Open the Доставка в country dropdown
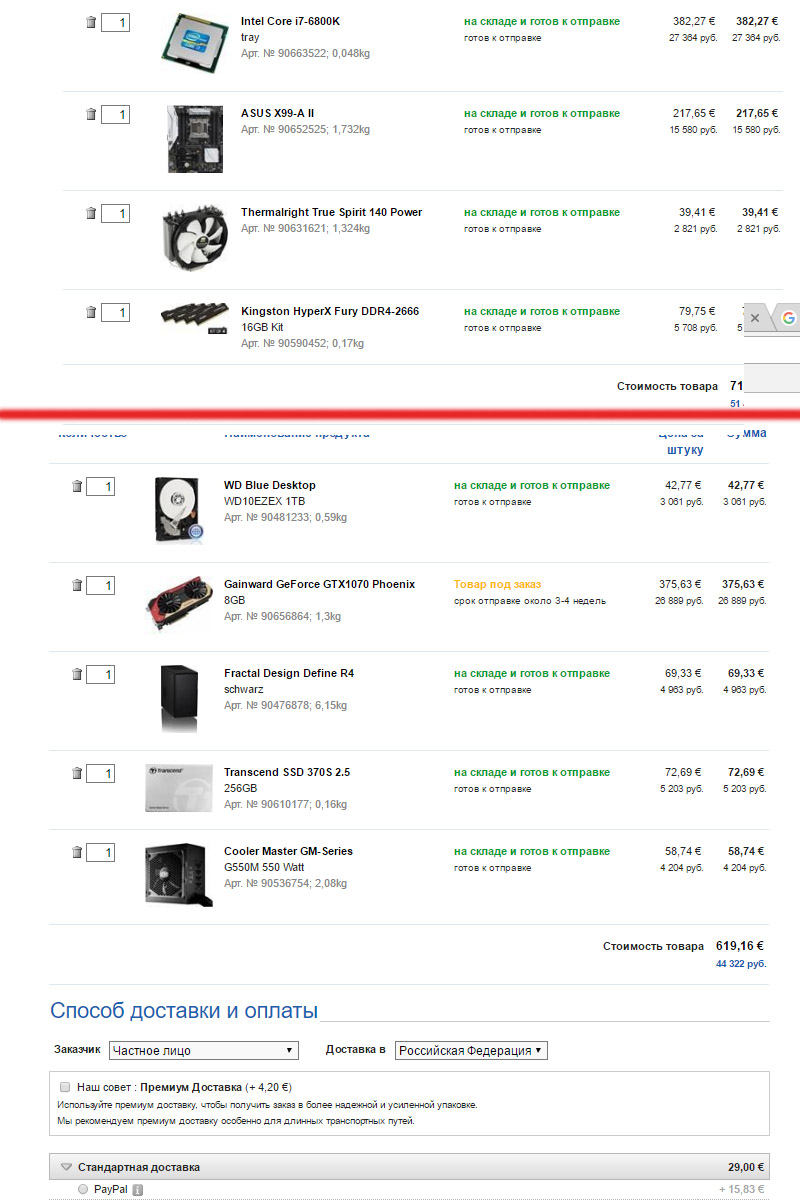 471,1050
